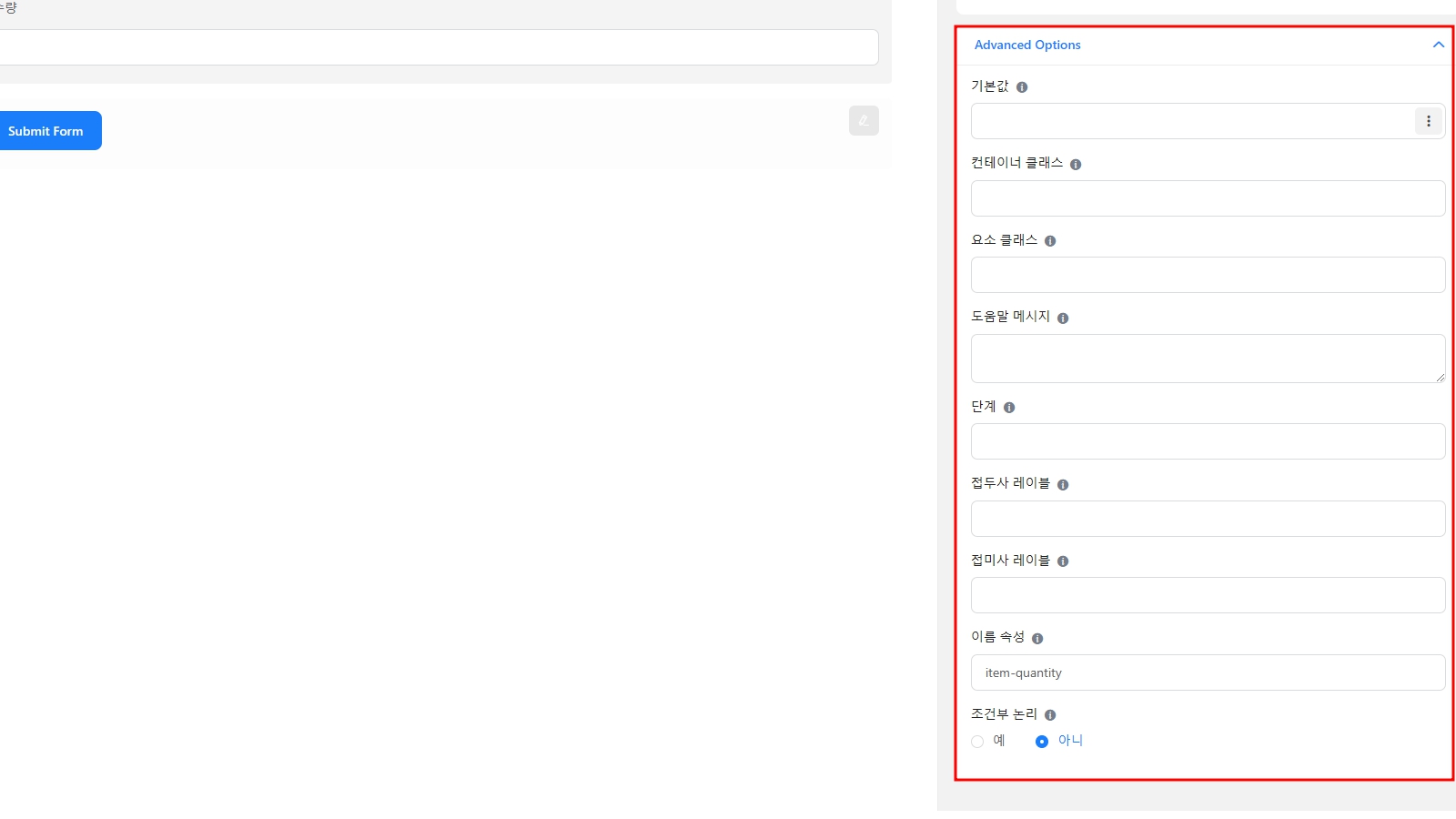Click the info icon beside 조건부 논리
This screenshot has width=1456, height=819.
tap(1050, 715)
